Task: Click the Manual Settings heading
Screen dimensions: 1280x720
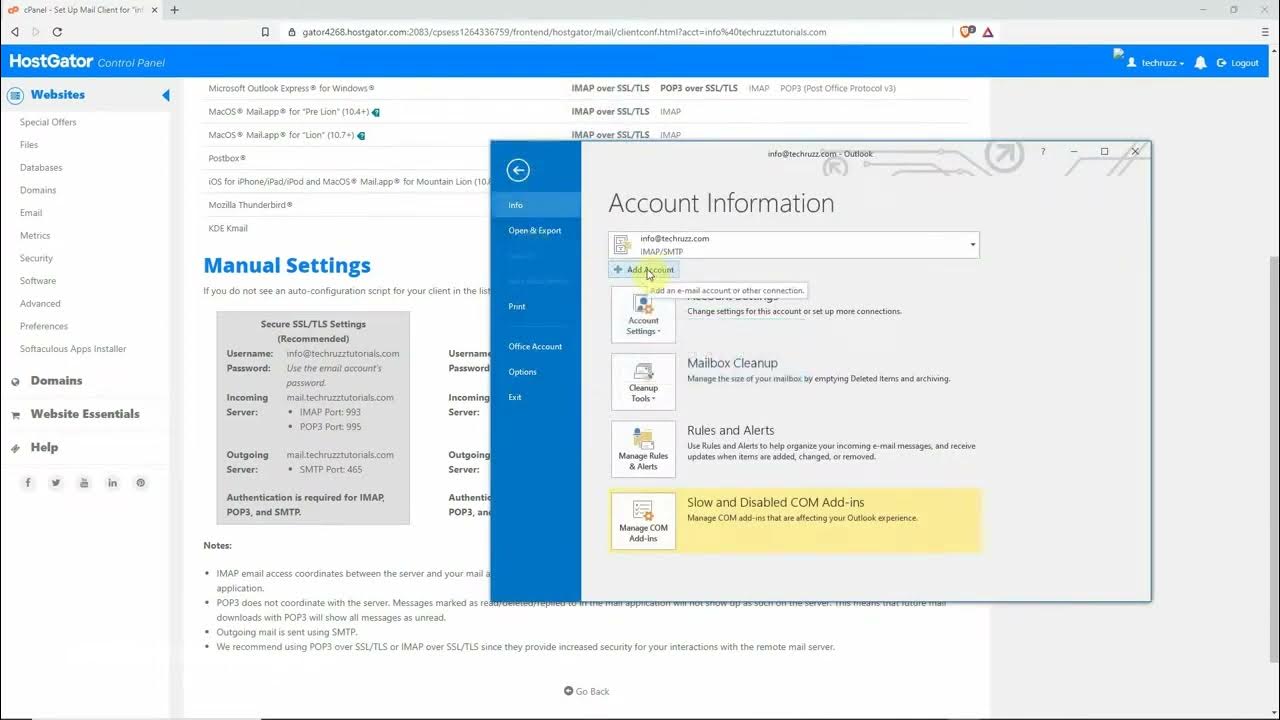Action: (287, 265)
